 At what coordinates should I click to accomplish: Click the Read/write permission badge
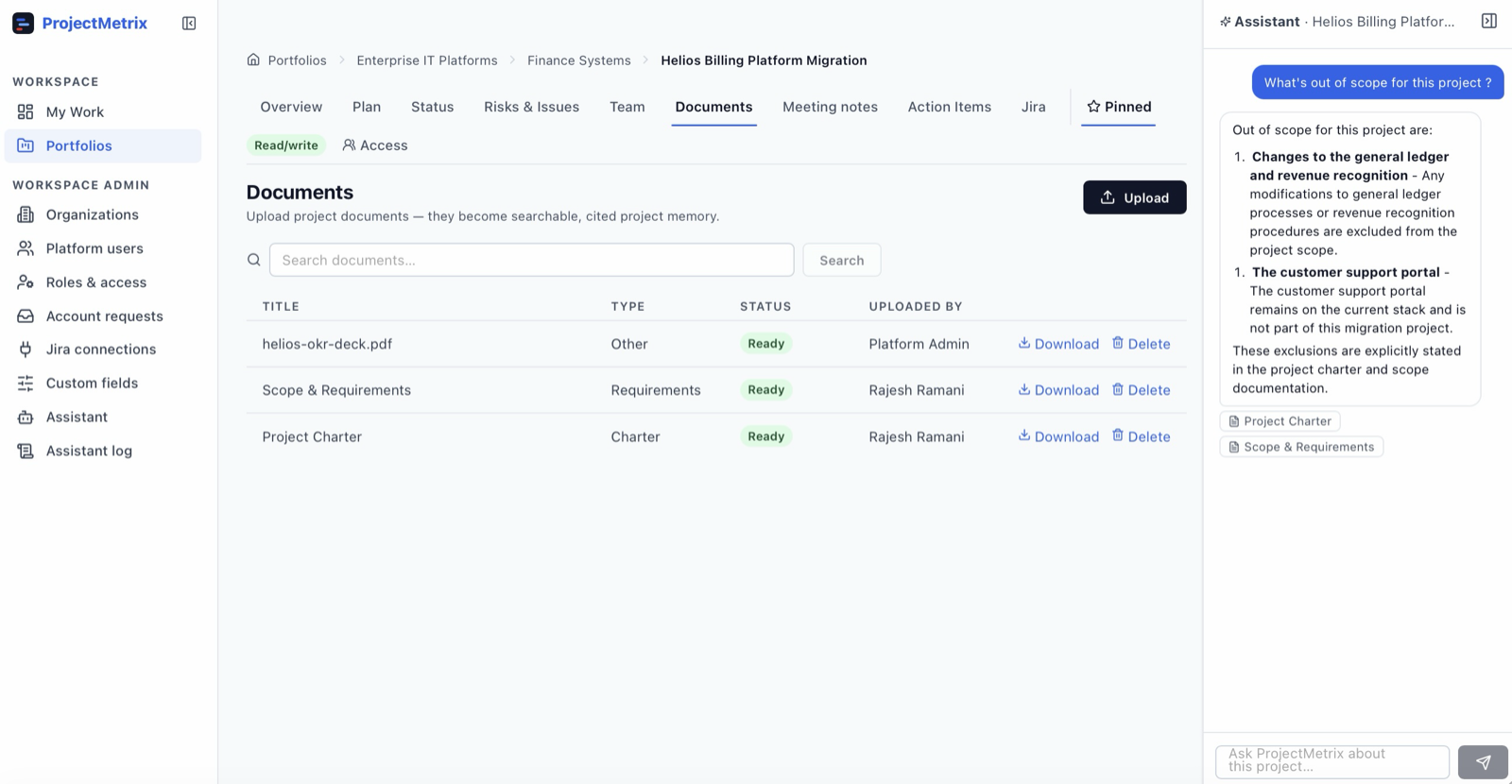coord(286,145)
